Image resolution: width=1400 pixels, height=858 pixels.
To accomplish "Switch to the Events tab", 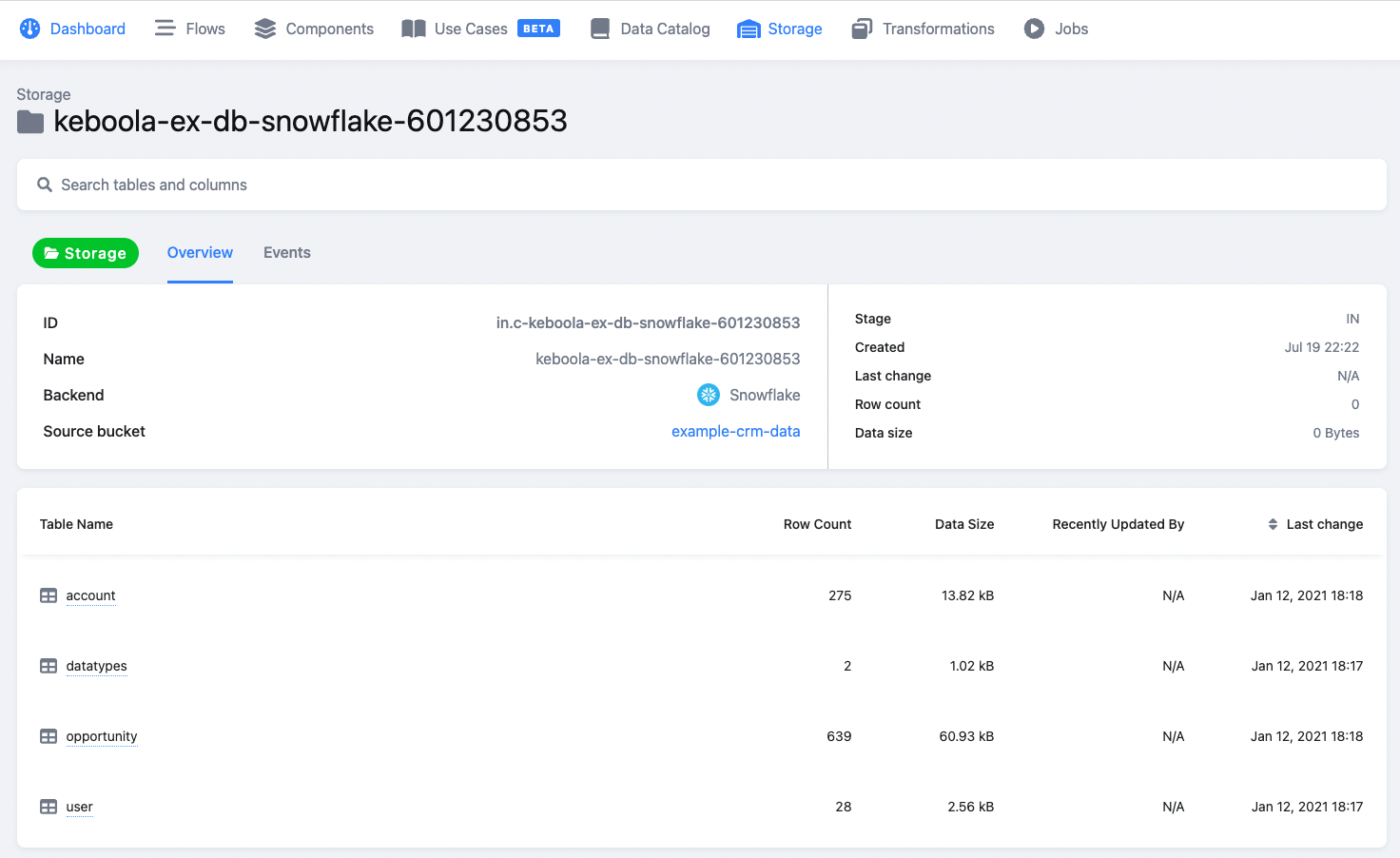I will coord(286,252).
